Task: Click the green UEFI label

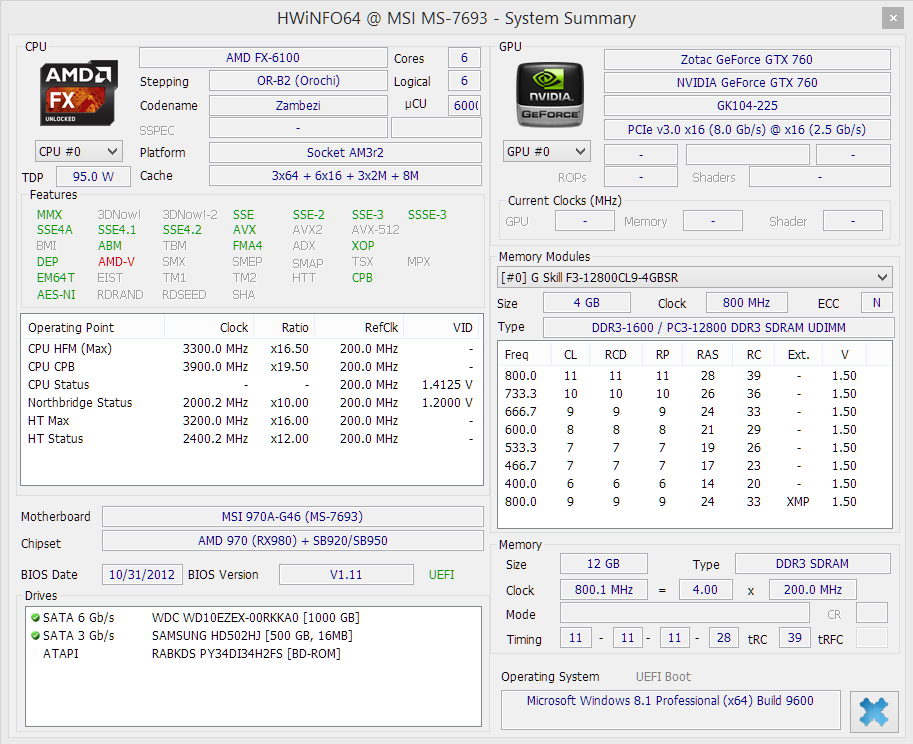Action: (x=441, y=575)
